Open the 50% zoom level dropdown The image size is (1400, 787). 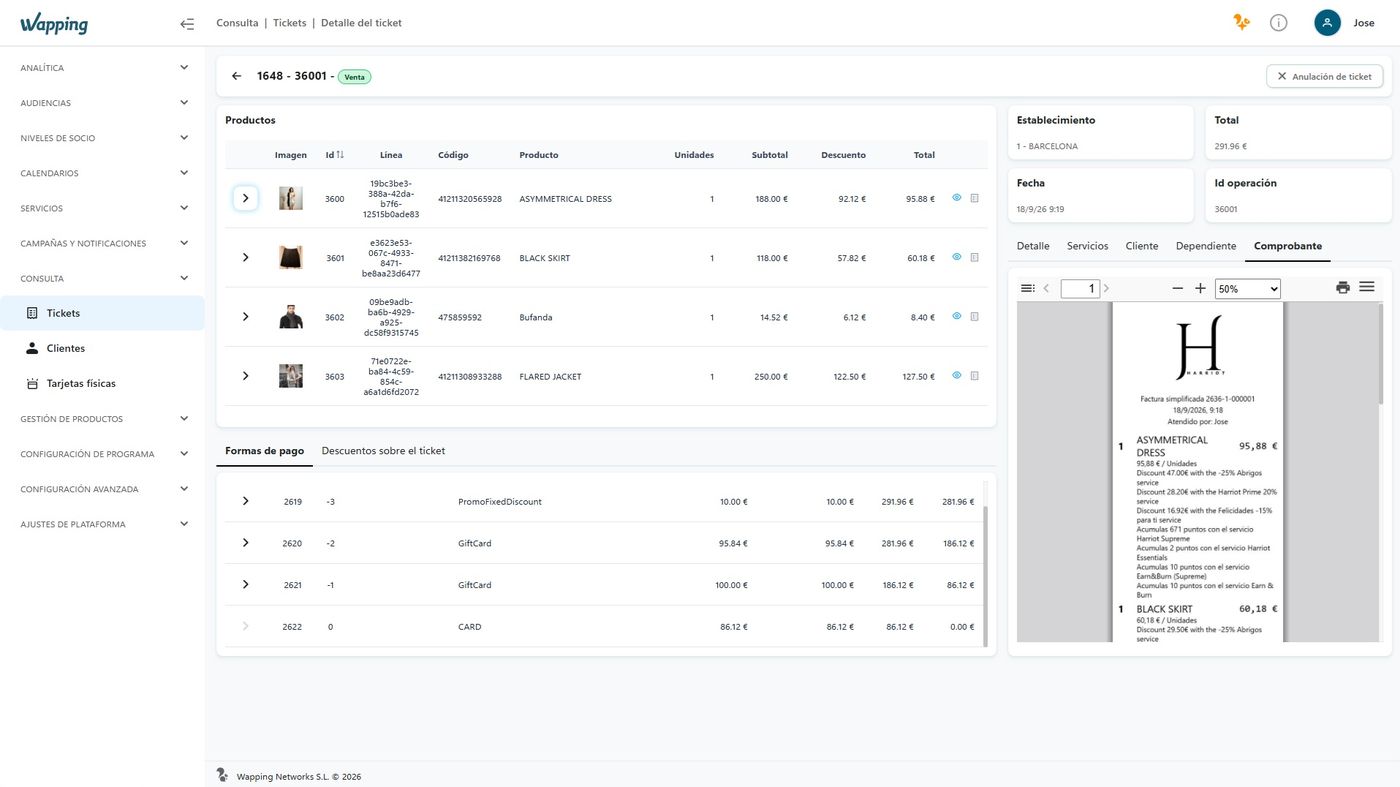pyautogui.click(x=1247, y=288)
